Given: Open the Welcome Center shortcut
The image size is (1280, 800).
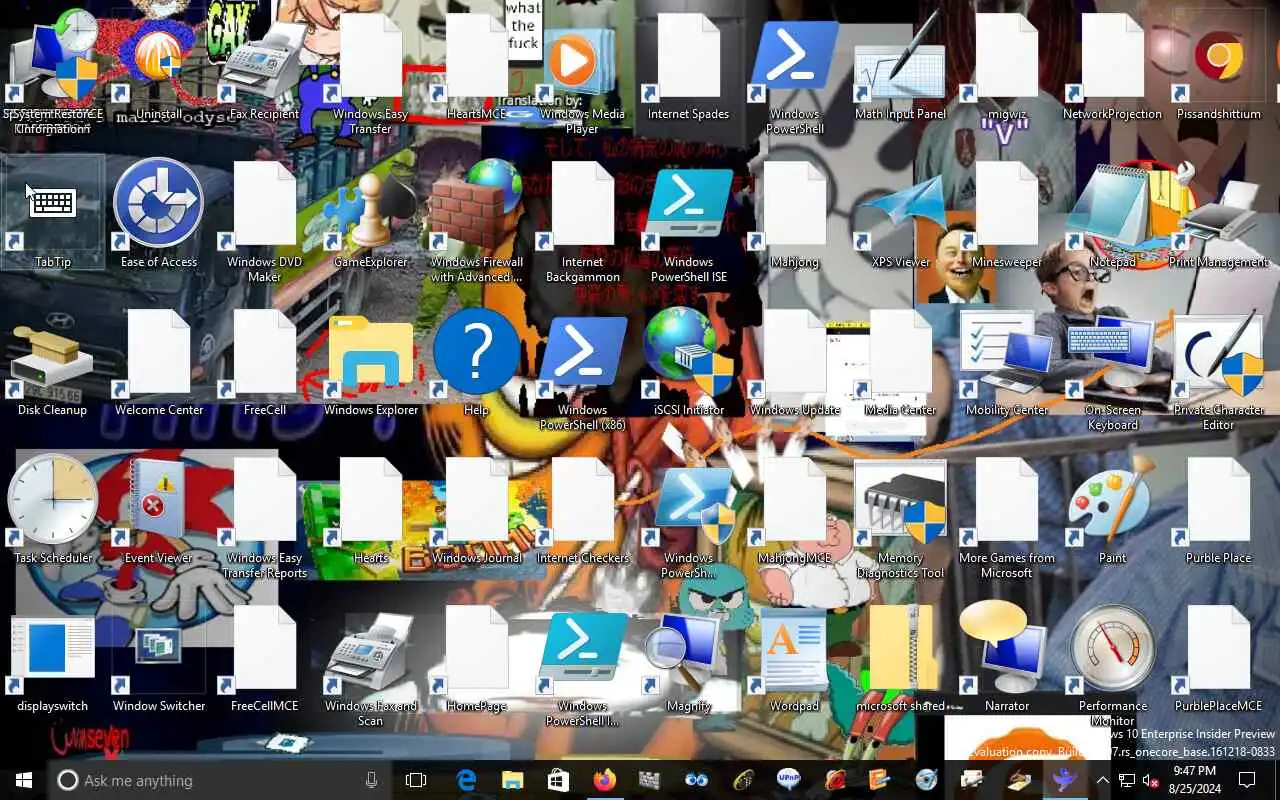Looking at the screenshot, I should tap(158, 363).
